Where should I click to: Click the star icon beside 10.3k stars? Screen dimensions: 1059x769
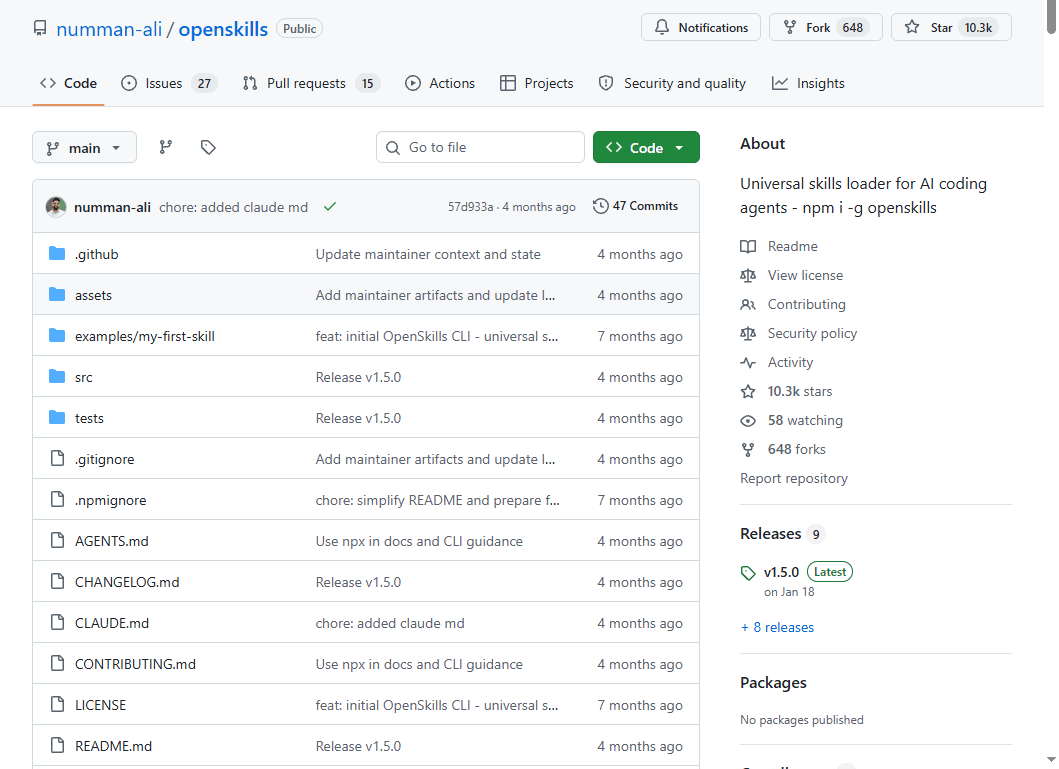pyautogui.click(x=748, y=392)
